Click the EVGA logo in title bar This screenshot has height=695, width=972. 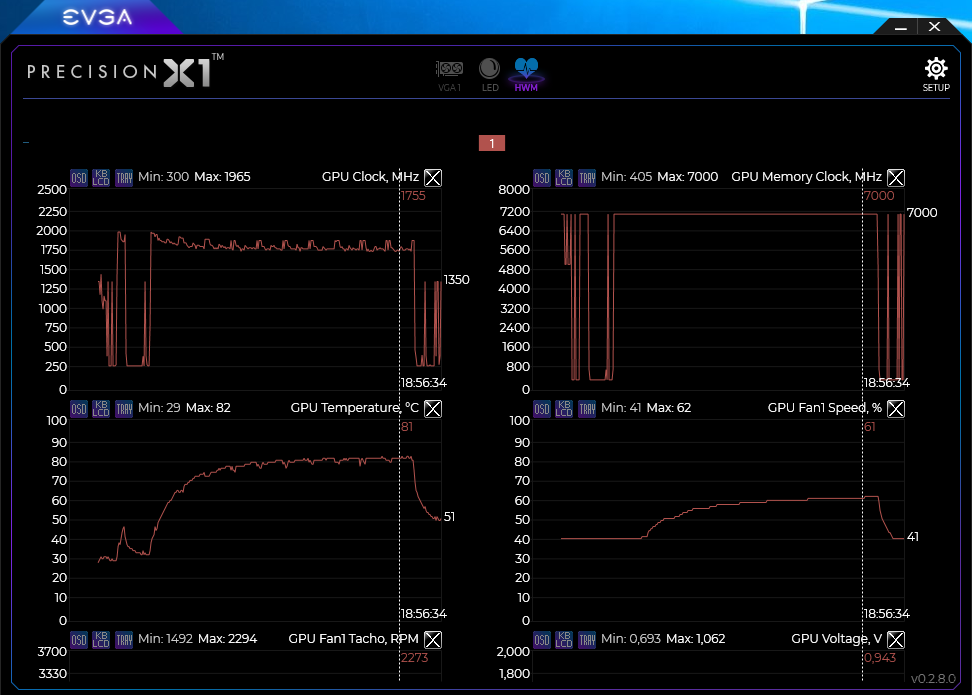tap(97, 17)
